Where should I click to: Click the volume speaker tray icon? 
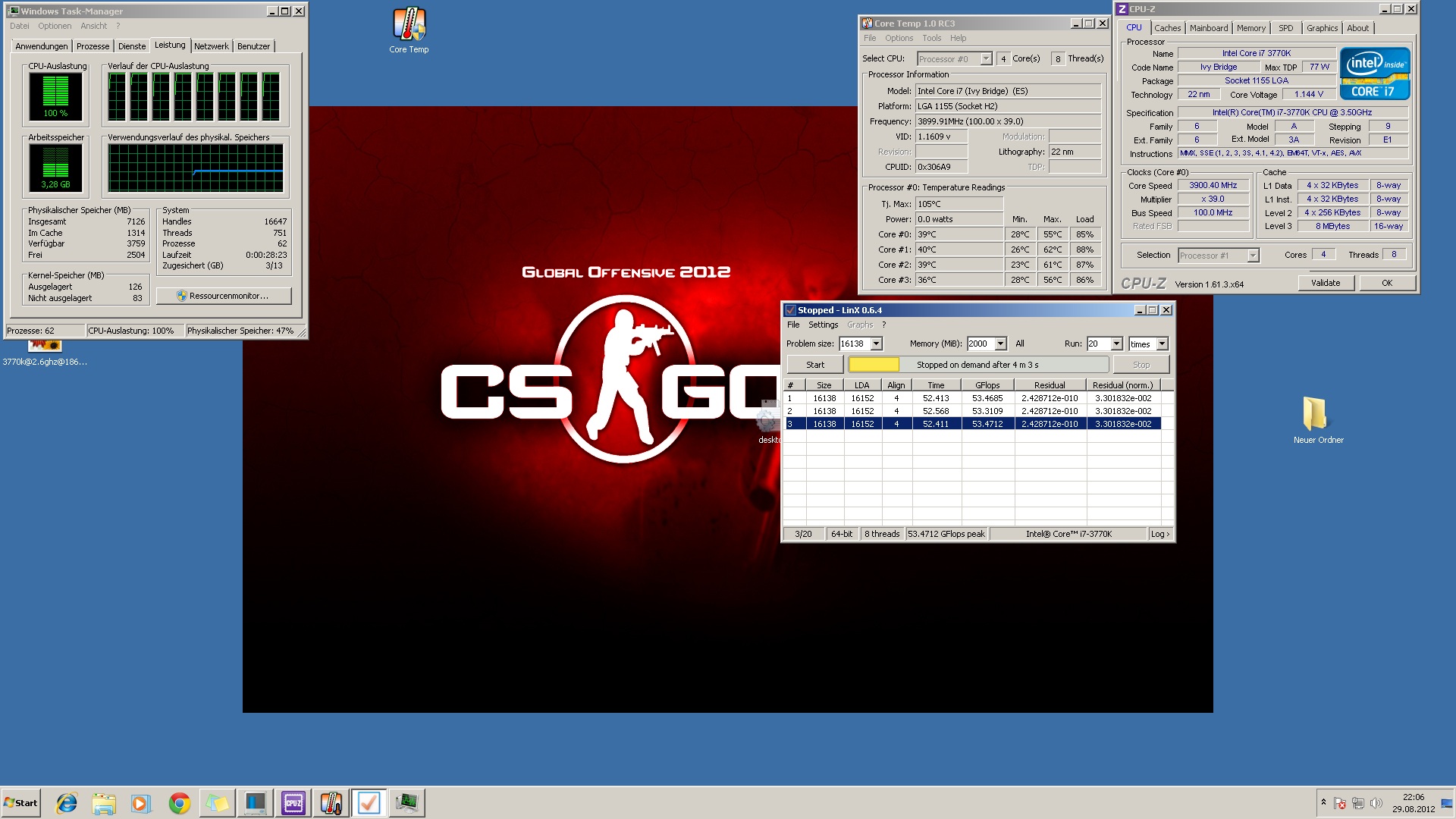click(x=1376, y=803)
